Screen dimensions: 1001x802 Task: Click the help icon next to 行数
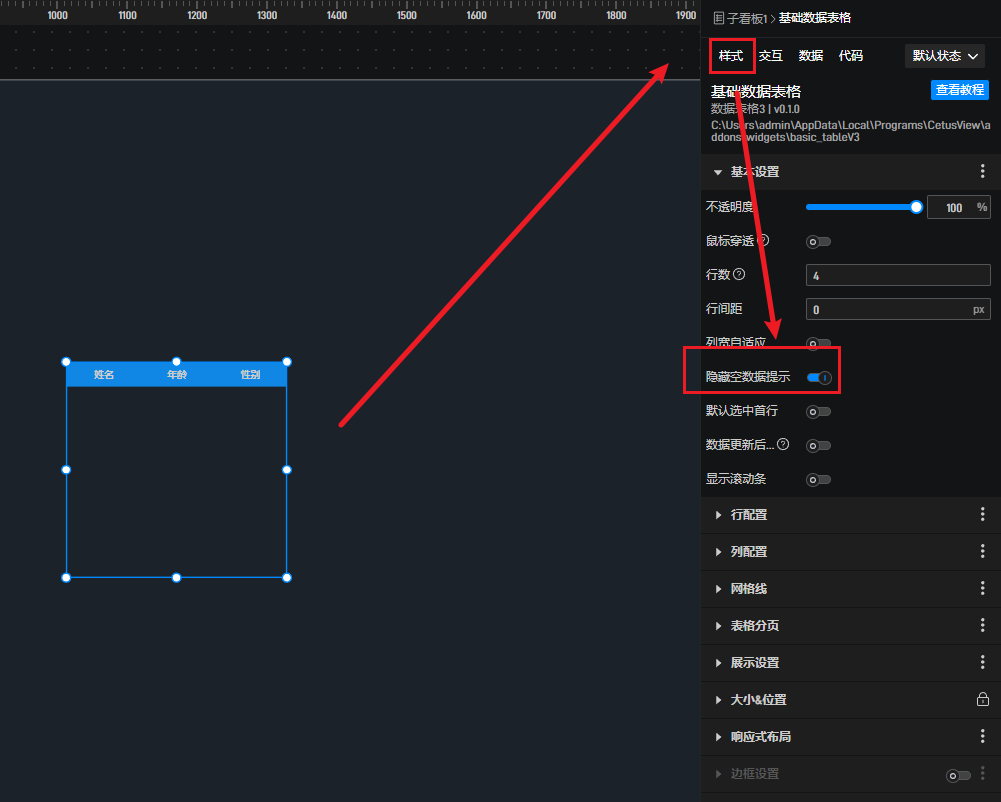tap(739, 275)
